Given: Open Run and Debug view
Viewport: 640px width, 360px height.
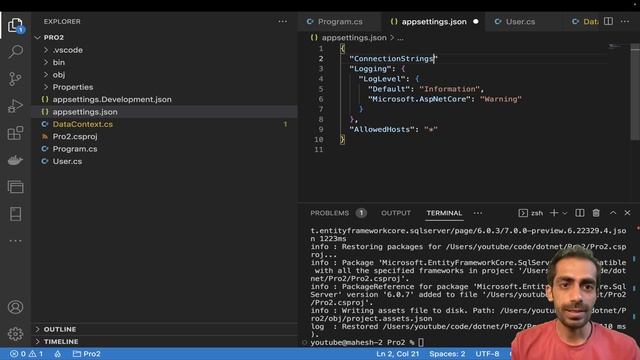Looking at the screenshot, I should coord(16,106).
